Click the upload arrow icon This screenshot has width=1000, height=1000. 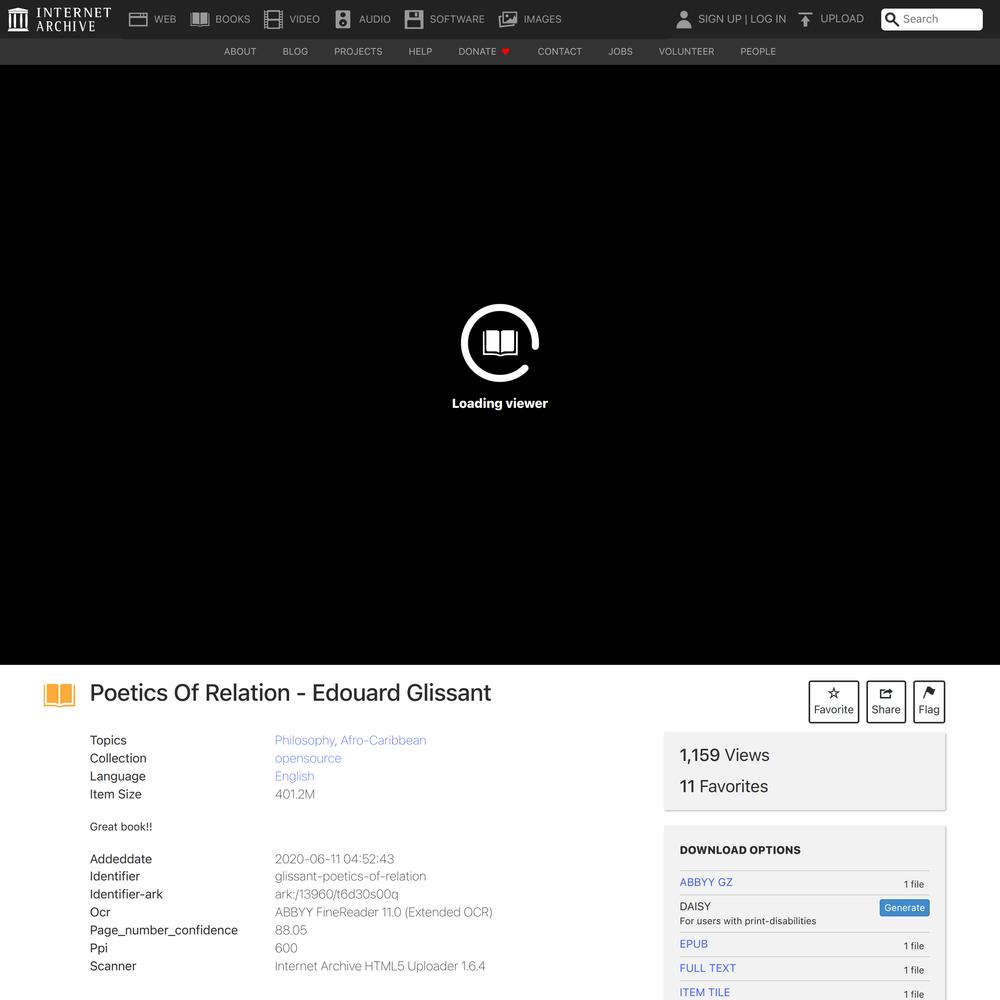coord(805,19)
